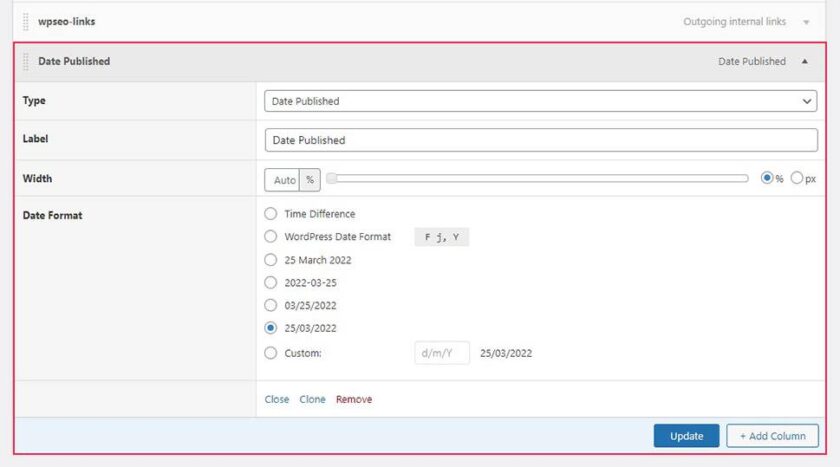This screenshot has height=467, width=840.
Task: Click the custom d/m/Y format field
Action: pos(442,353)
